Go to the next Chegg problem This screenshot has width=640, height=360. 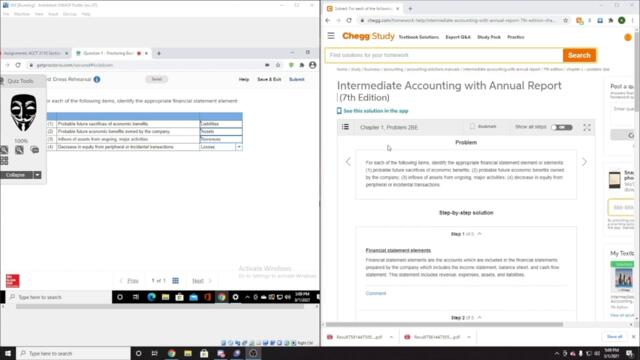[584, 162]
